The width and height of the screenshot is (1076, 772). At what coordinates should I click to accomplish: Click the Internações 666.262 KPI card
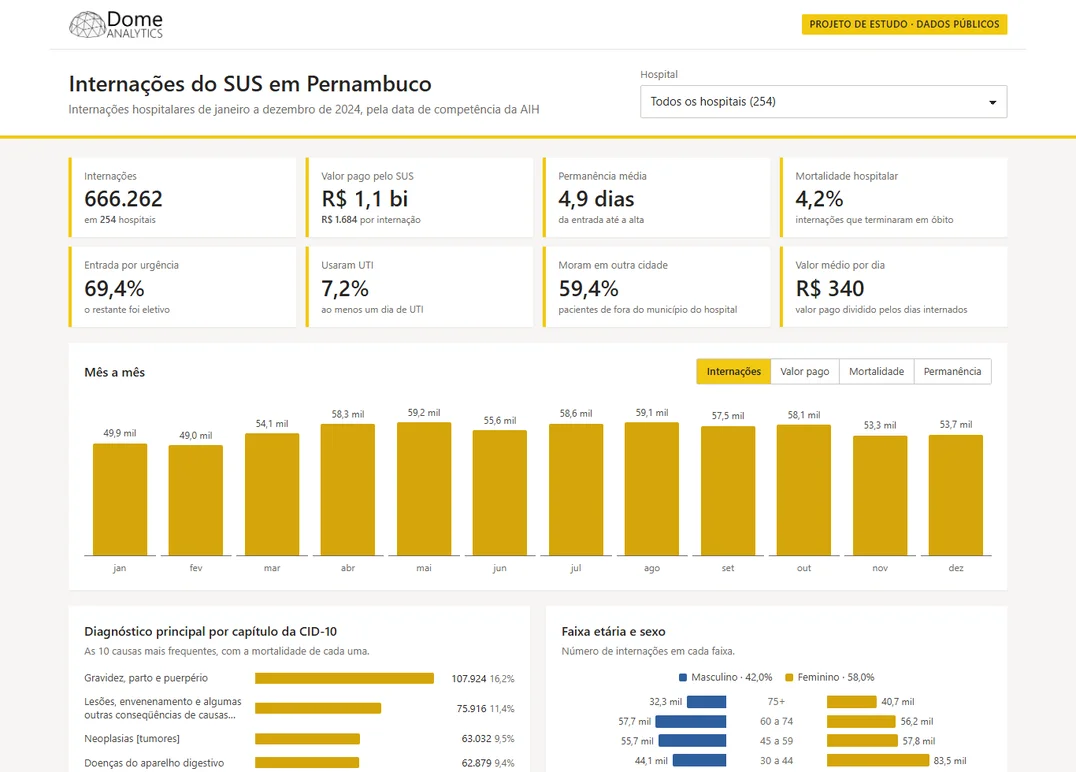click(183, 198)
